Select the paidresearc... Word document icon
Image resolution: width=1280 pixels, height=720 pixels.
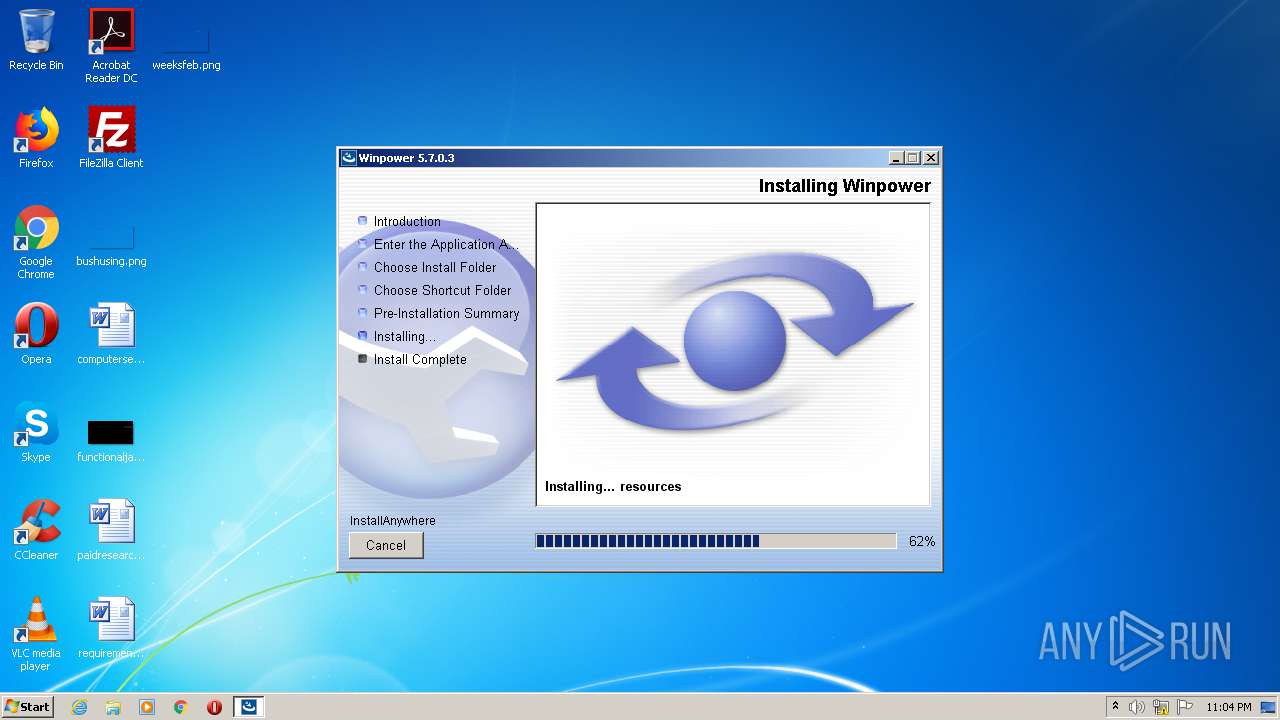[x=111, y=530]
